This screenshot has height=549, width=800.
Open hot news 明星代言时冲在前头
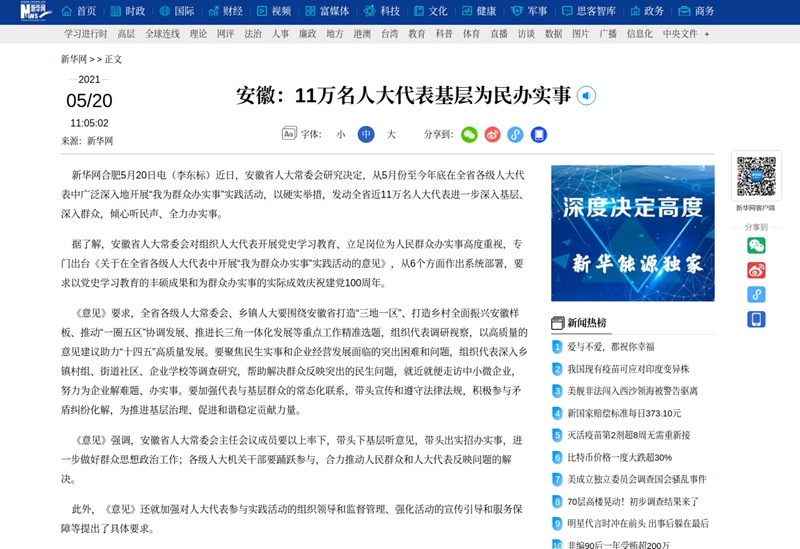[x=638, y=523]
